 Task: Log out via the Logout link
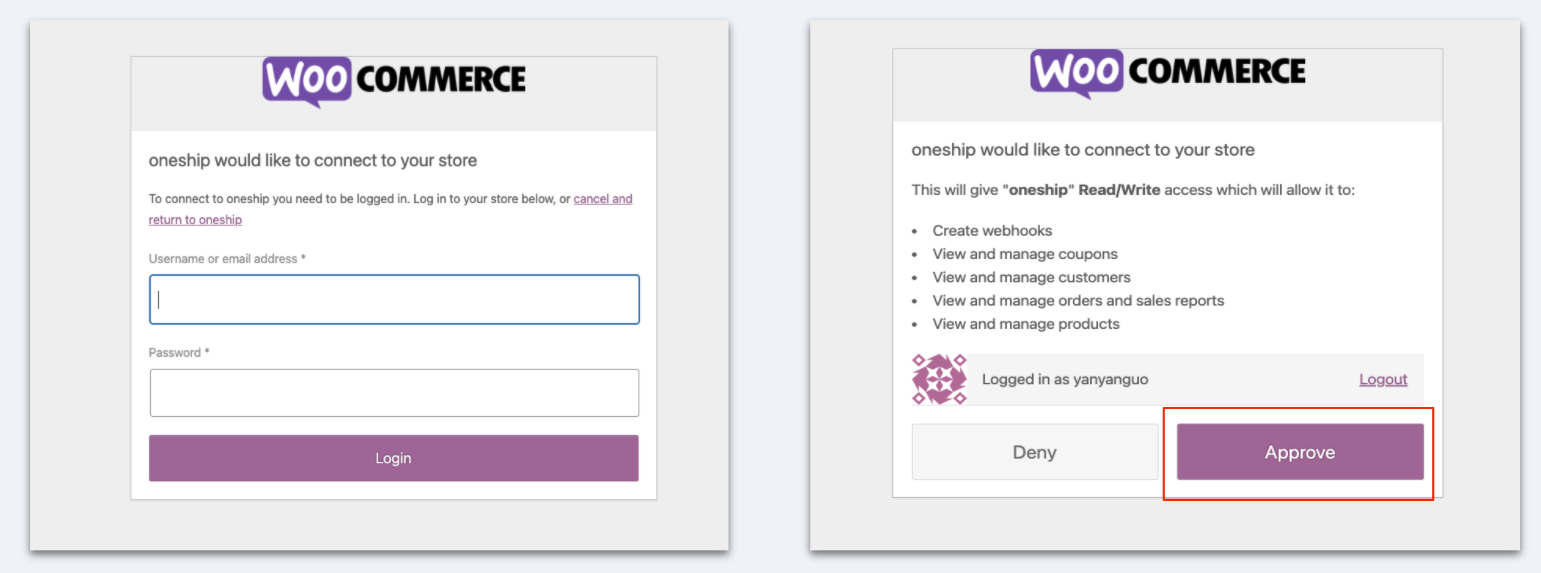1383,379
